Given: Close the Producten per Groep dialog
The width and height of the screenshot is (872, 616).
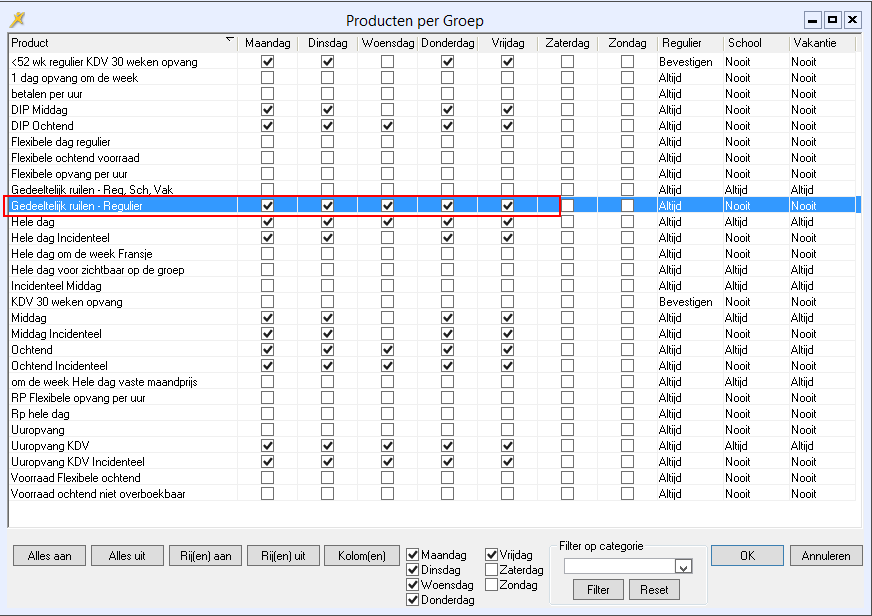Looking at the screenshot, I should 852,20.
